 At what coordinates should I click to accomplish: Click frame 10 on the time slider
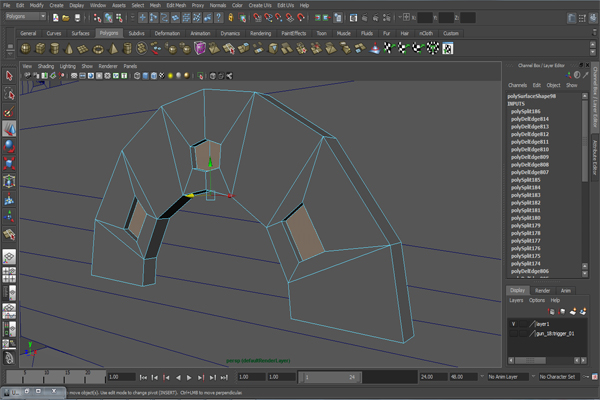click(x=46, y=377)
